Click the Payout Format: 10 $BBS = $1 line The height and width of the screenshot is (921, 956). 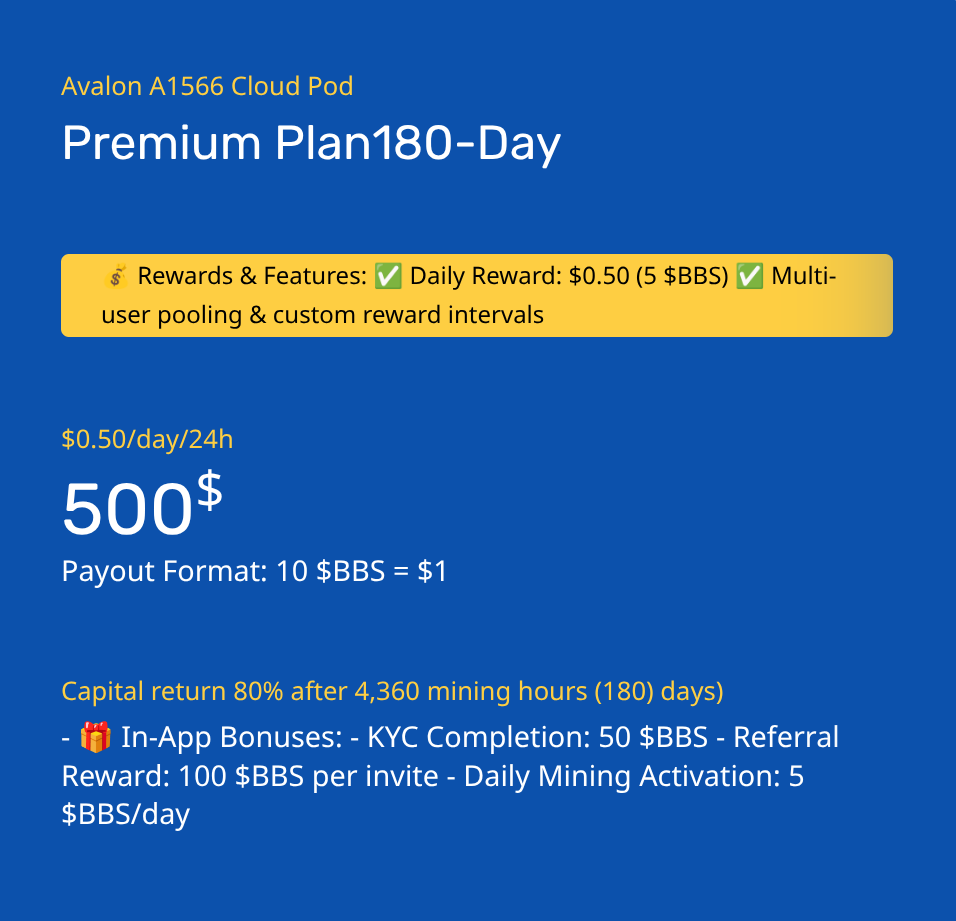pos(254,571)
